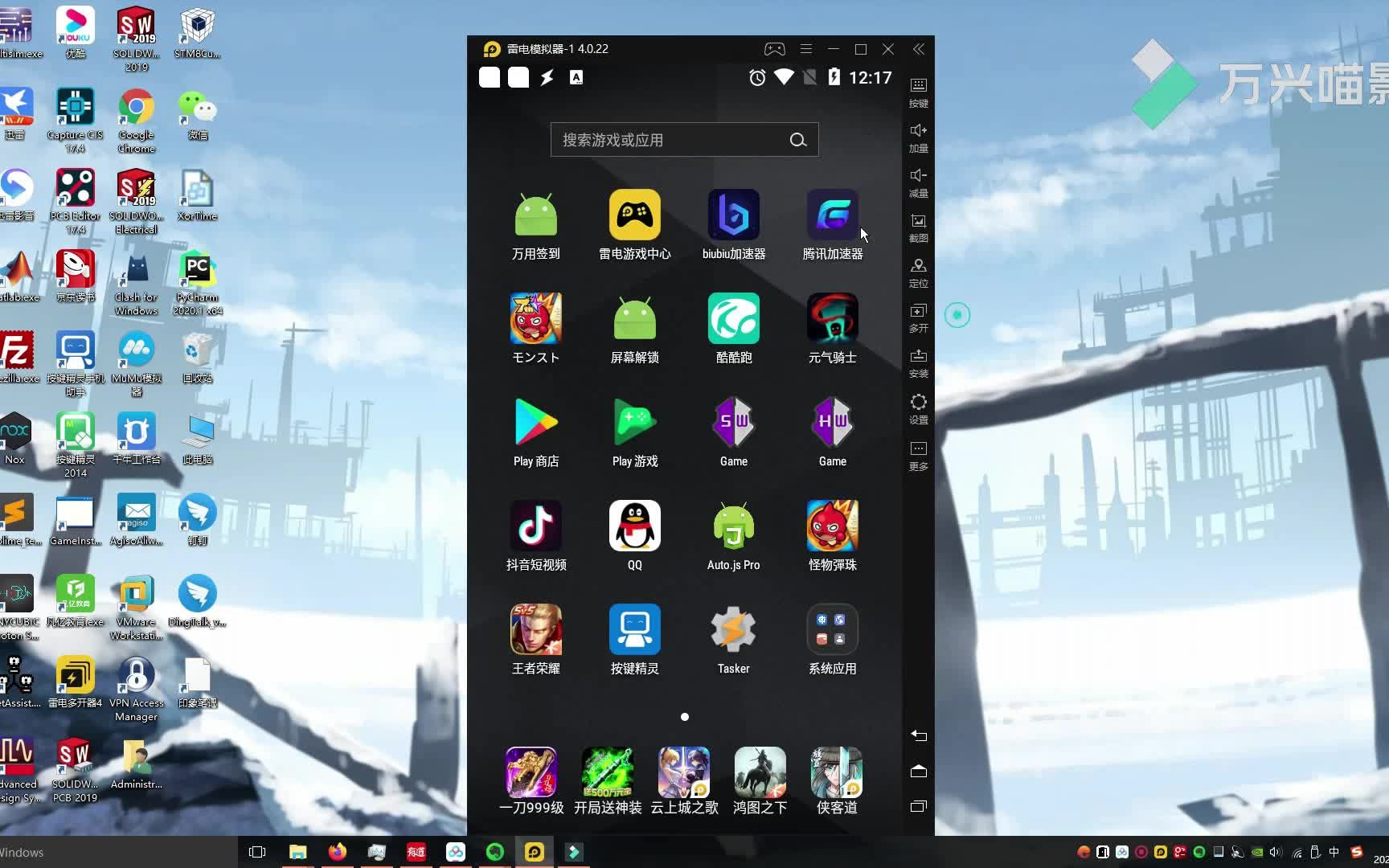
Task: Open emulator 设置 settings
Action: coord(918,408)
